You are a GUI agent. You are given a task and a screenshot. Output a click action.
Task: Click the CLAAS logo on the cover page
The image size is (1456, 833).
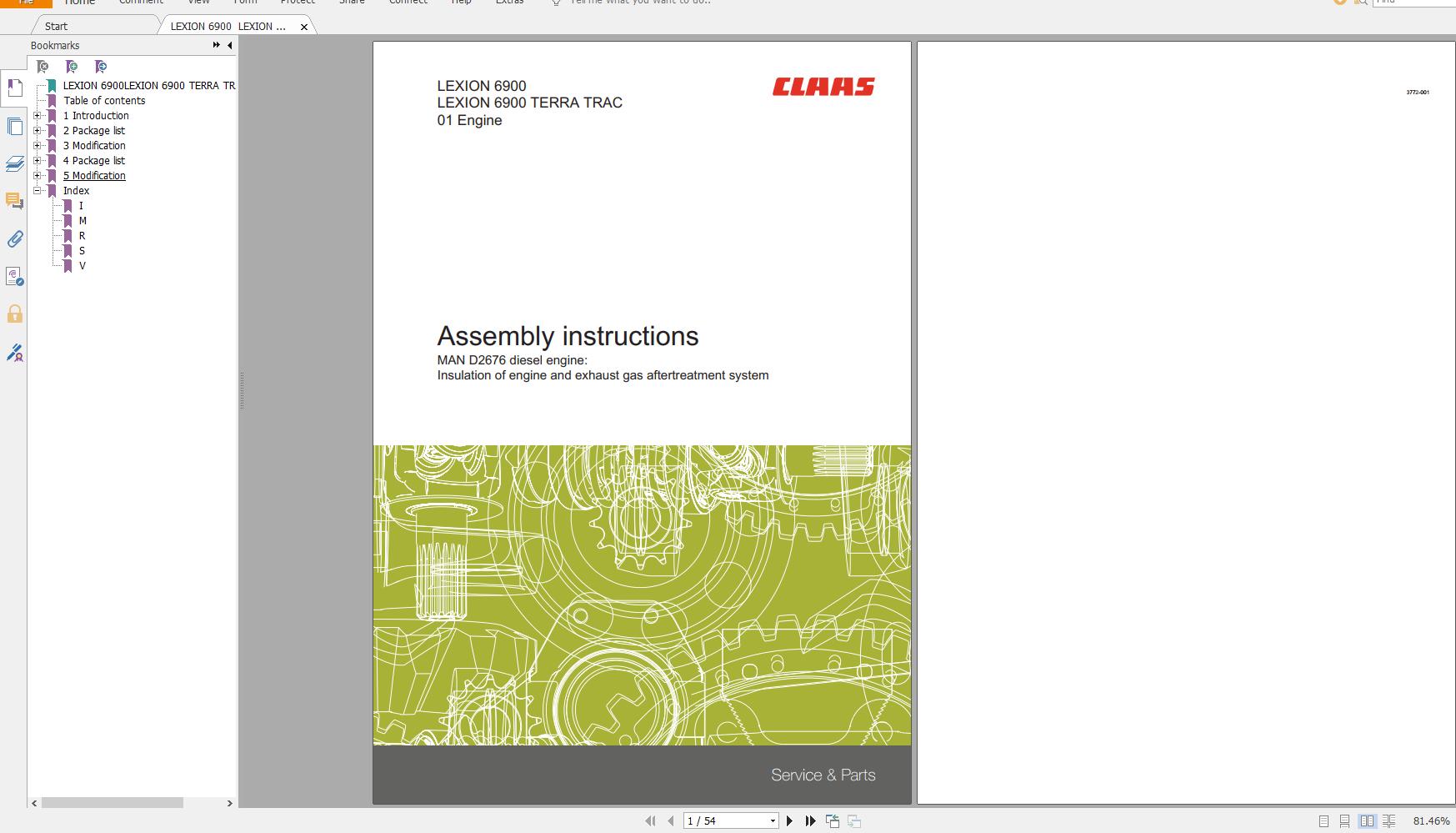click(x=823, y=87)
